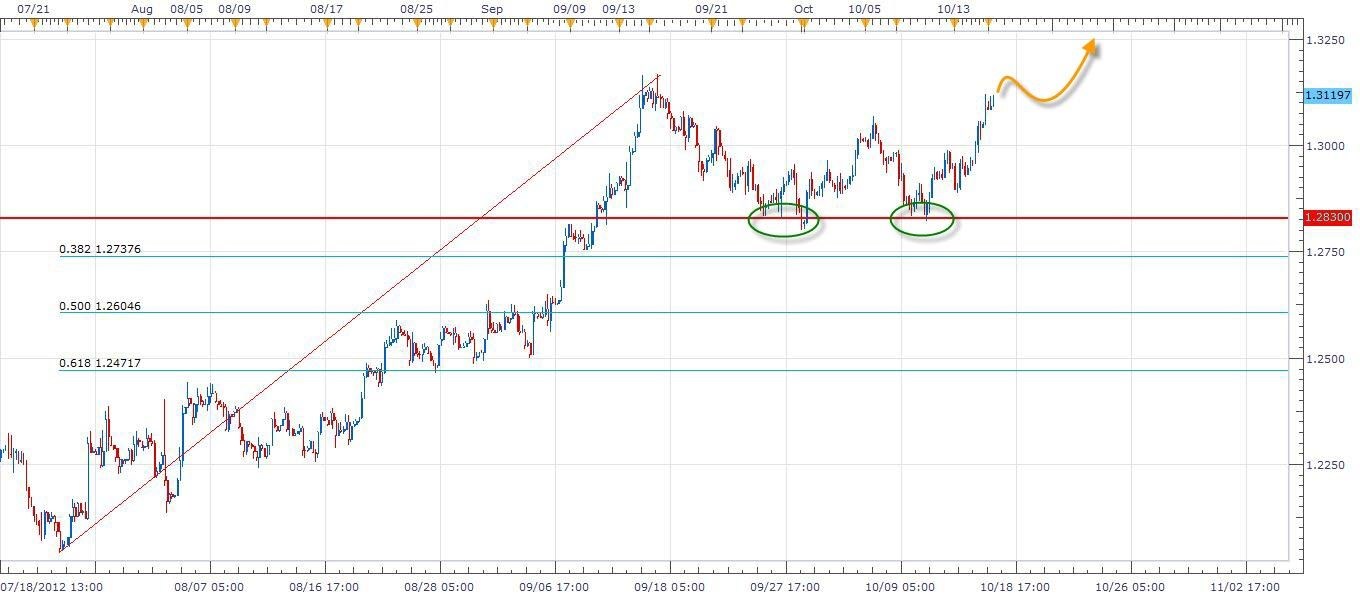
Task: Click the Aug label on top ruler
Action: pos(142,8)
